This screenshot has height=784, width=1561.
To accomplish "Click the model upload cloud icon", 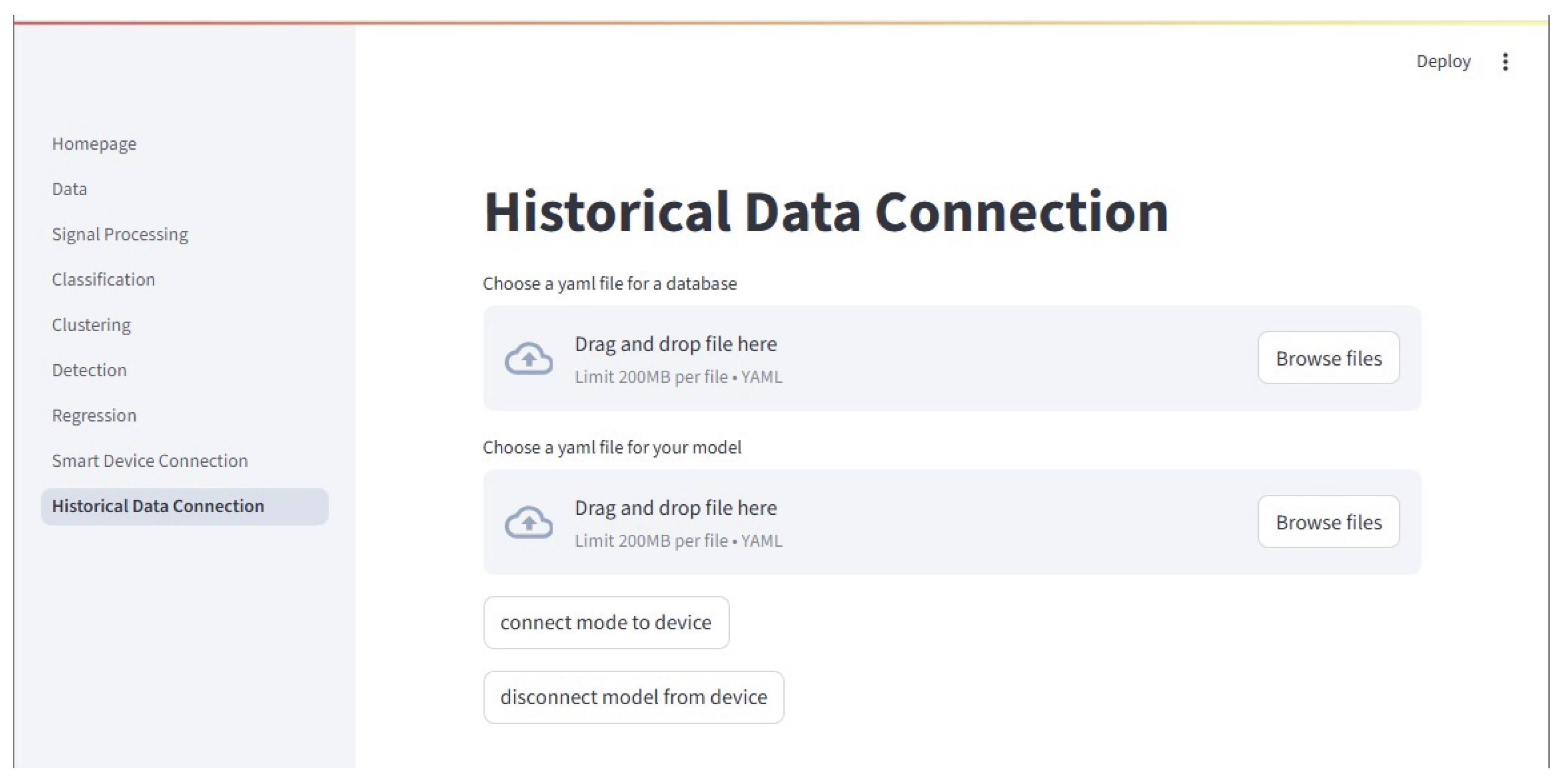I will point(528,522).
